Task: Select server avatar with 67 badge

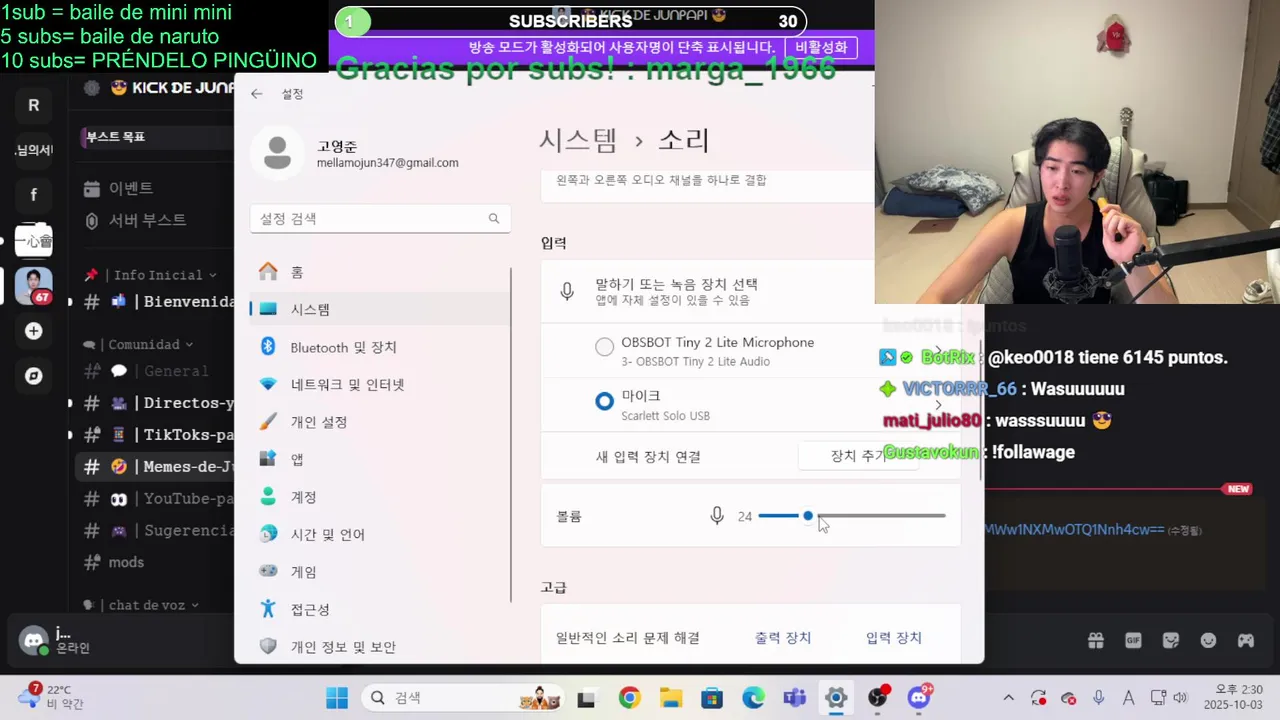Action: click(33, 286)
